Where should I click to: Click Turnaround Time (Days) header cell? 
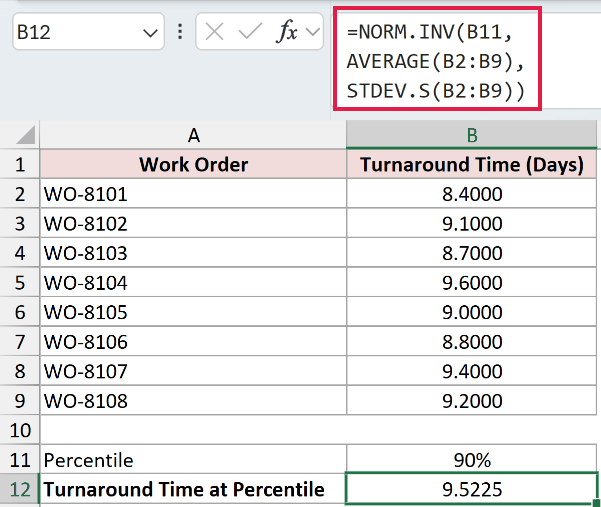pos(471,164)
